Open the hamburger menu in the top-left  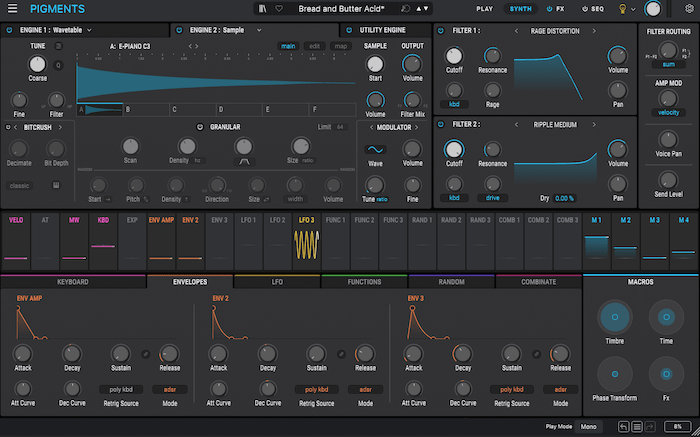point(10,9)
